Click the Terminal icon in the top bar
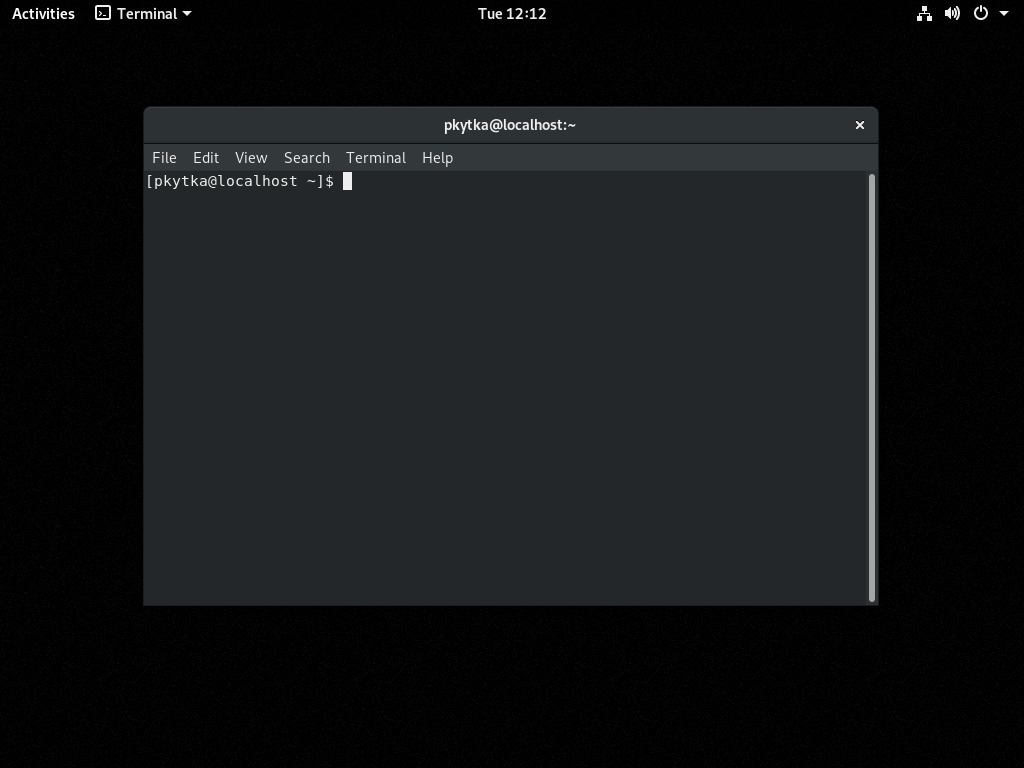The width and height of the screenshot is (1024, 768). 103,13
